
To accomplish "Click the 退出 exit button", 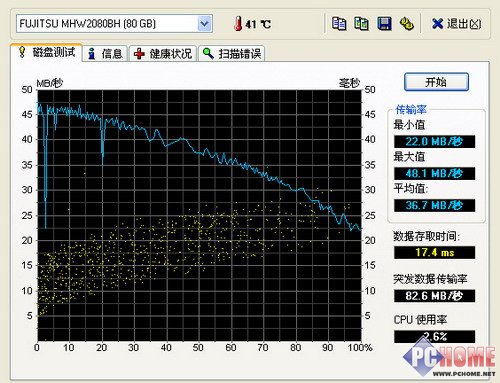I will [x=456, y=24].
